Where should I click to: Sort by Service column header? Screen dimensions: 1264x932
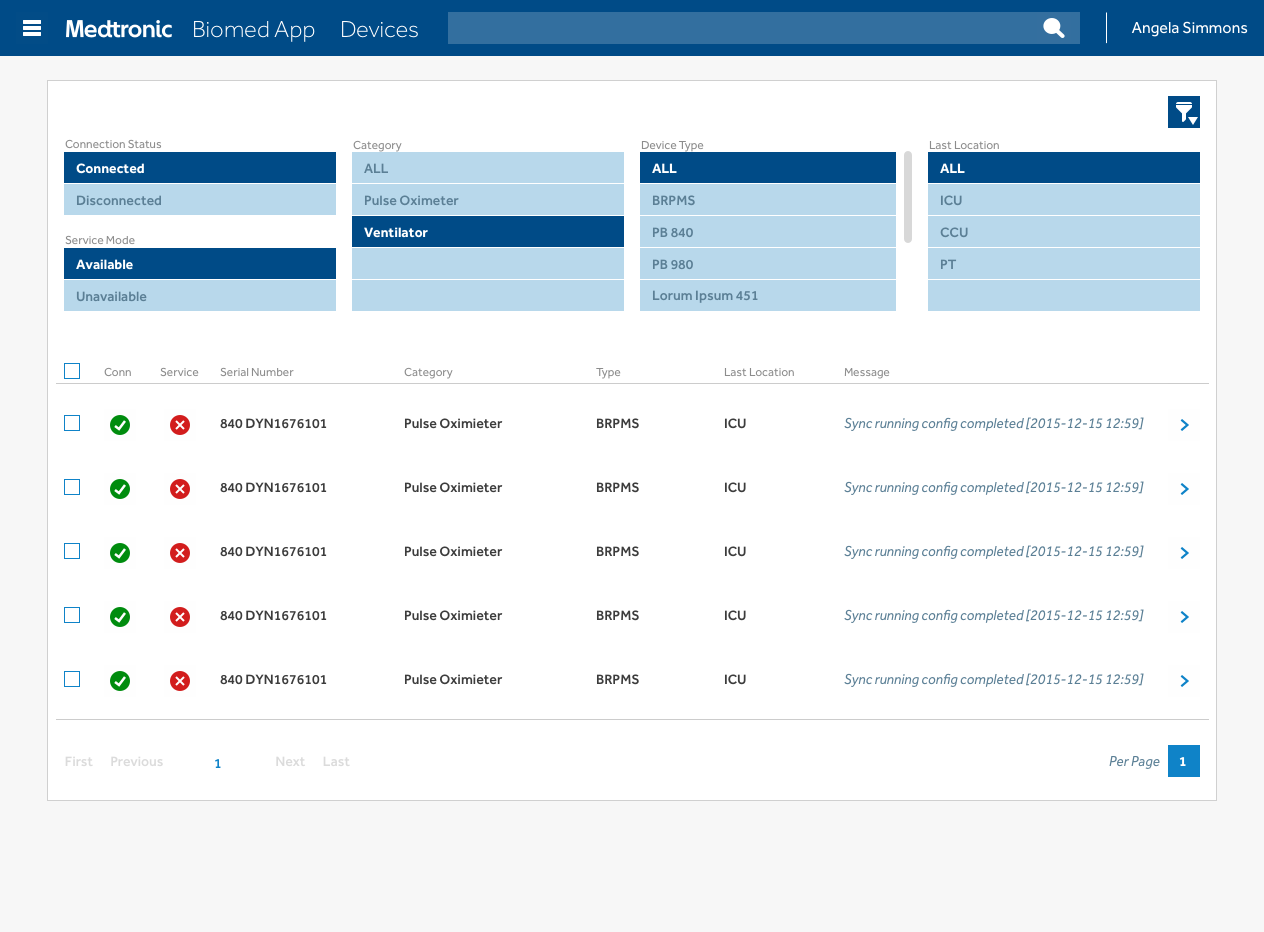180,372
